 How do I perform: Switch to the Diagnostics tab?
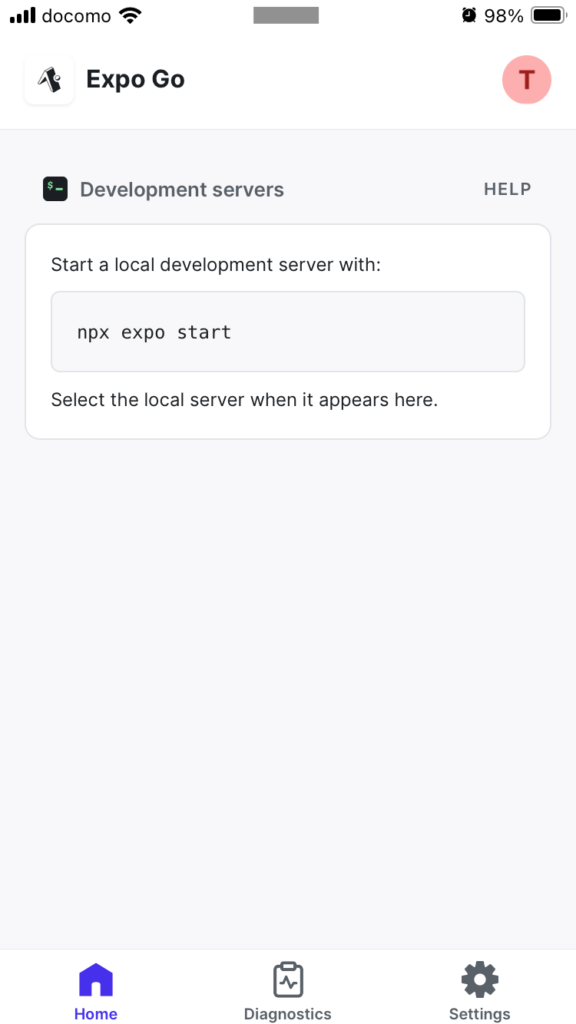click(x=287, y=990)
